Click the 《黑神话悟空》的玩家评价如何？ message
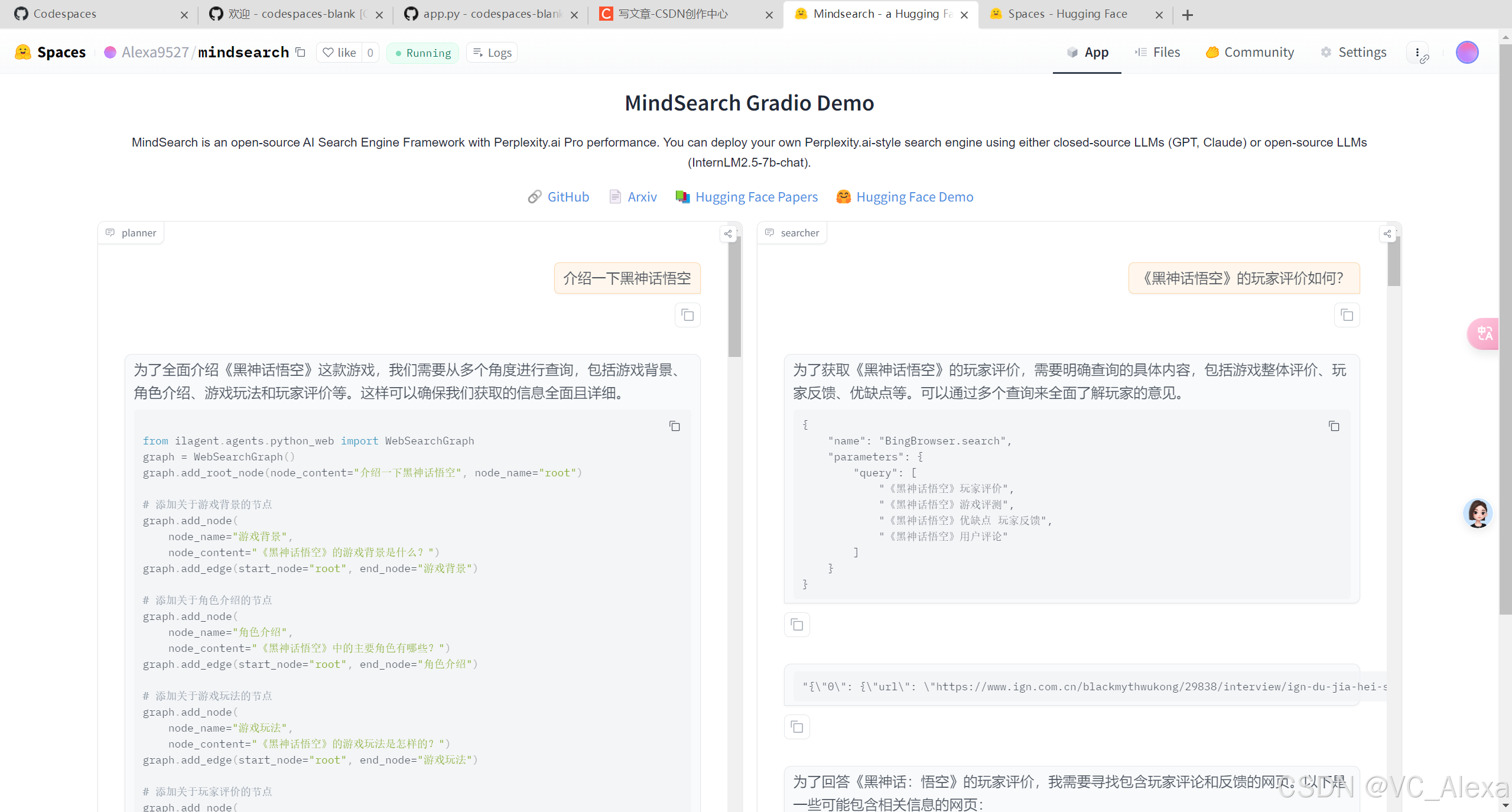 (1244, 278)
